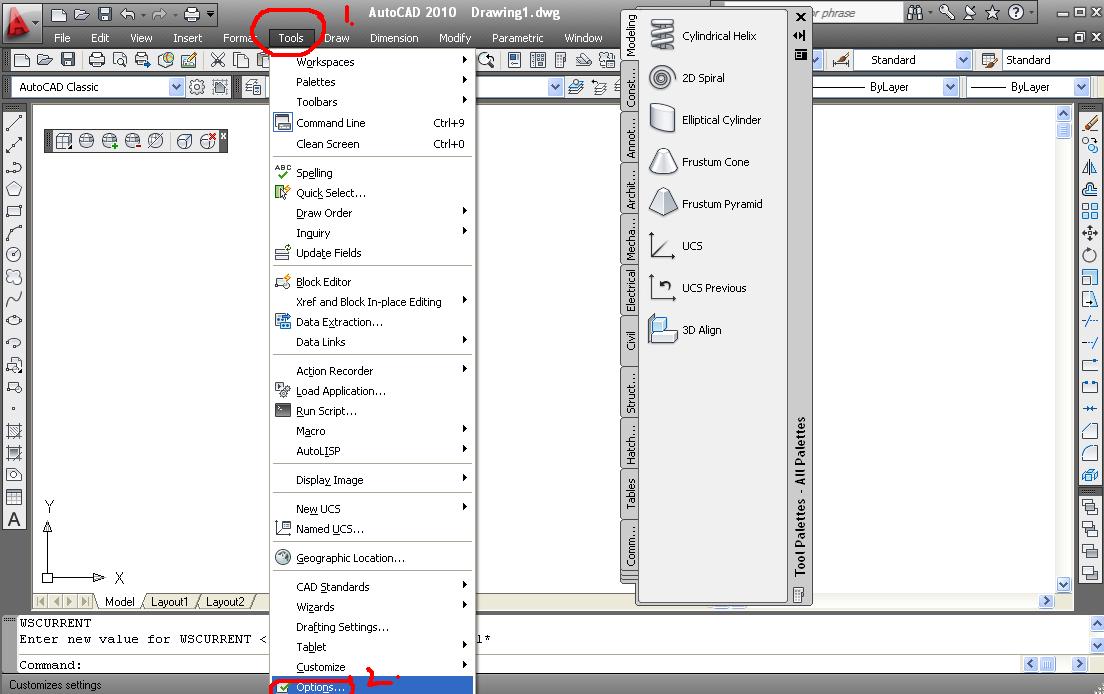Click the Erase tool in Modify toolbar

(x=1089, y=123)
